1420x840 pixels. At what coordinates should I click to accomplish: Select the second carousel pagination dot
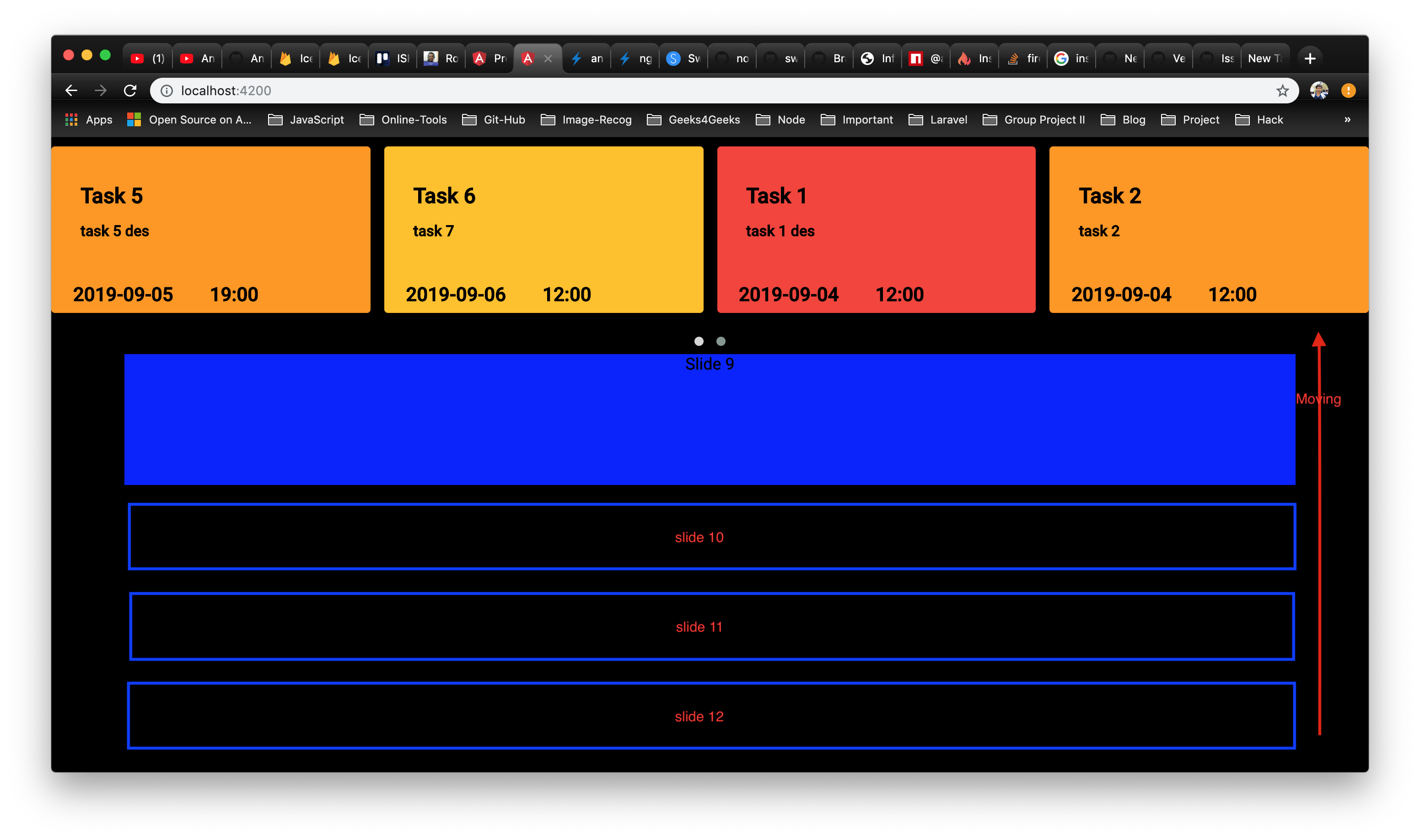(x=721, y=341)
